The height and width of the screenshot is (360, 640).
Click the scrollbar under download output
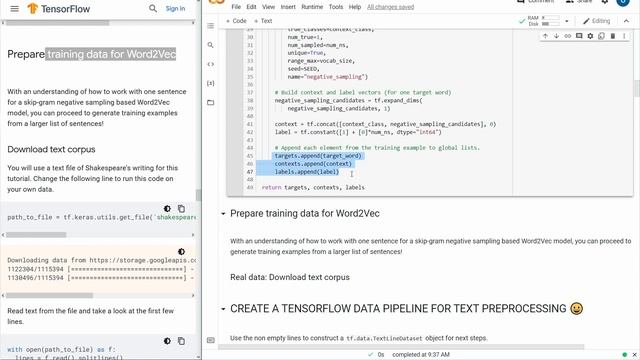49,295
